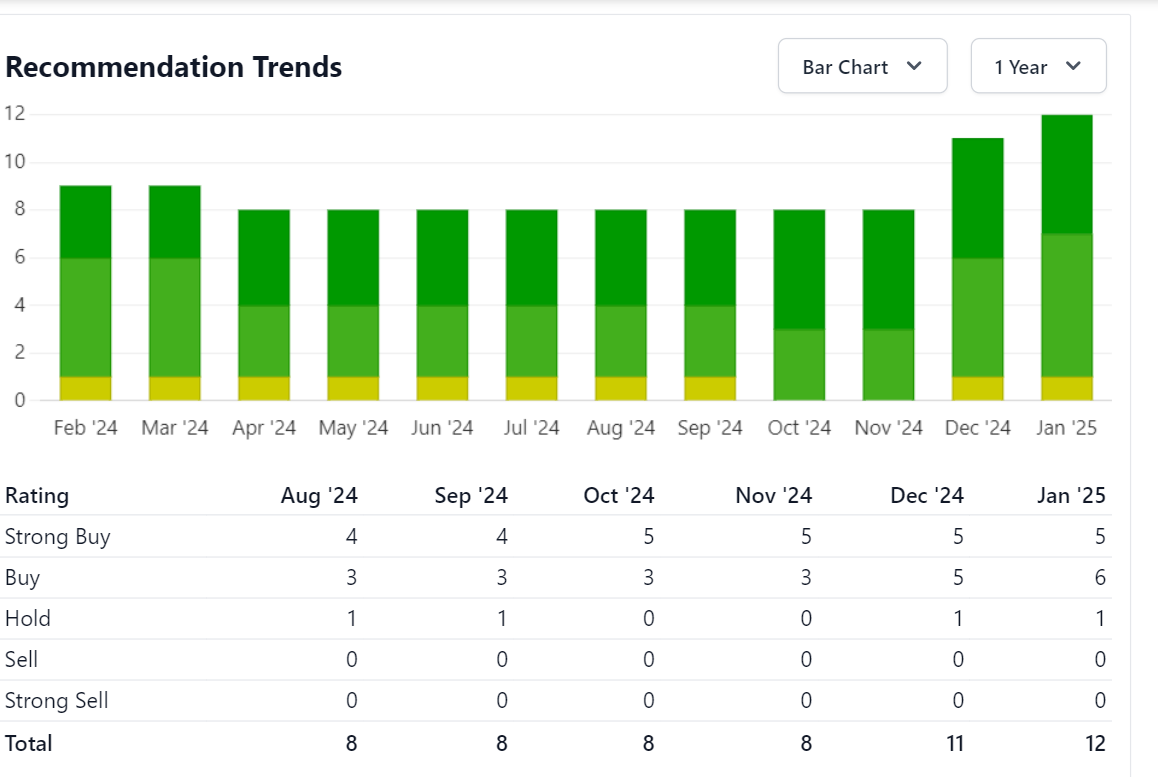This screenshot has width=1158, height=777.
Task: Click the Rating column header in table
Action: [x=37, y=496]
